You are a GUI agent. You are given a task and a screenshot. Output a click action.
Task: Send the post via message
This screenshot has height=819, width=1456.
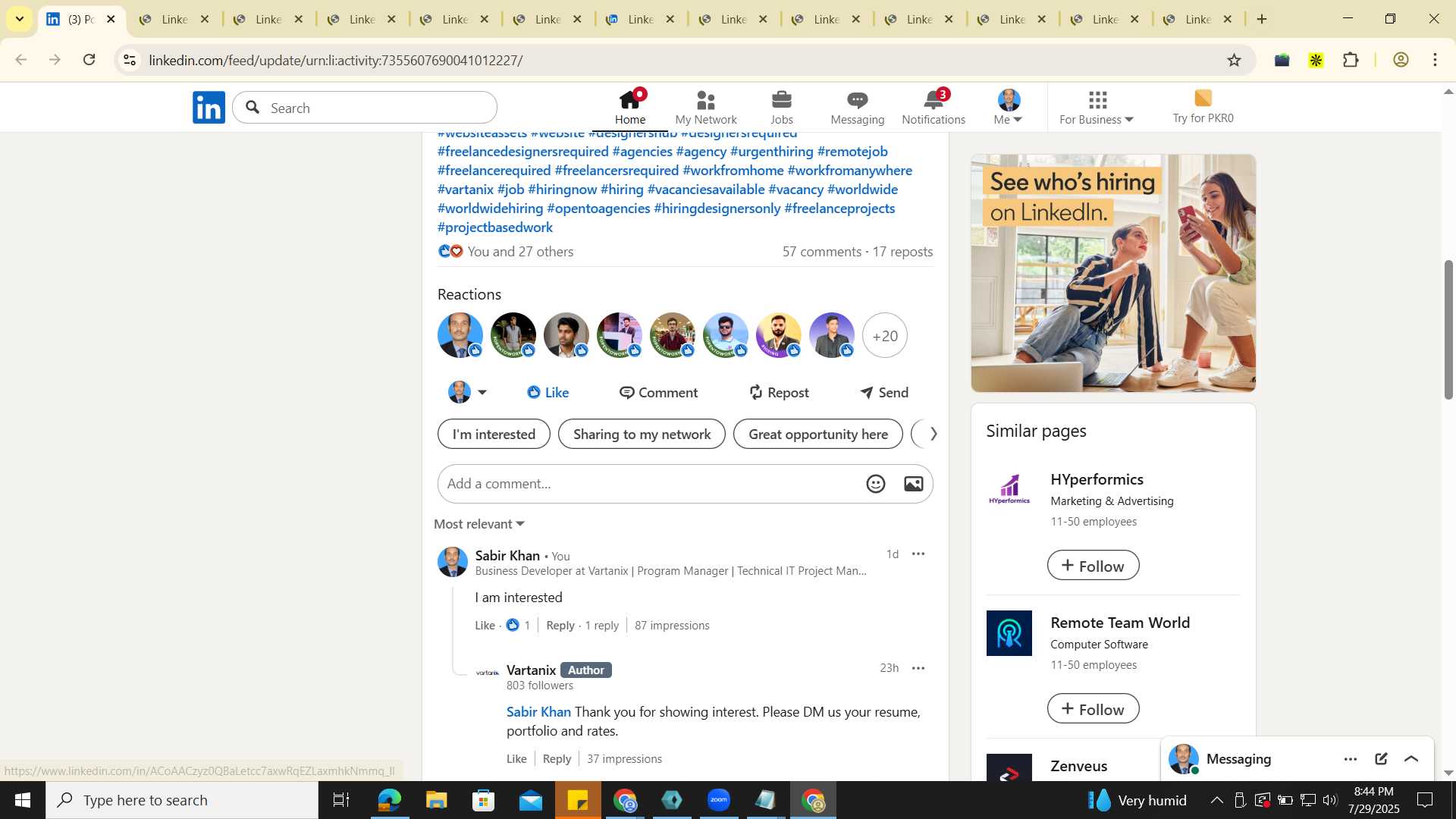(x=884, y=392)
